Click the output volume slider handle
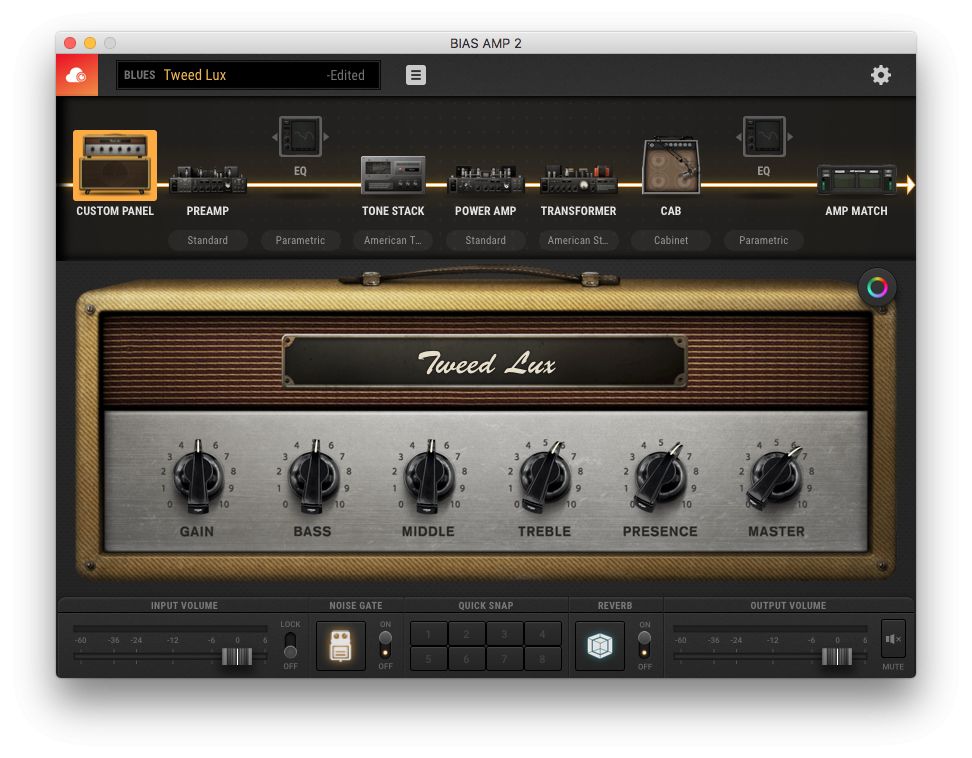The width and height of the screenshot is (972, 758). click(x=836, y=656)
